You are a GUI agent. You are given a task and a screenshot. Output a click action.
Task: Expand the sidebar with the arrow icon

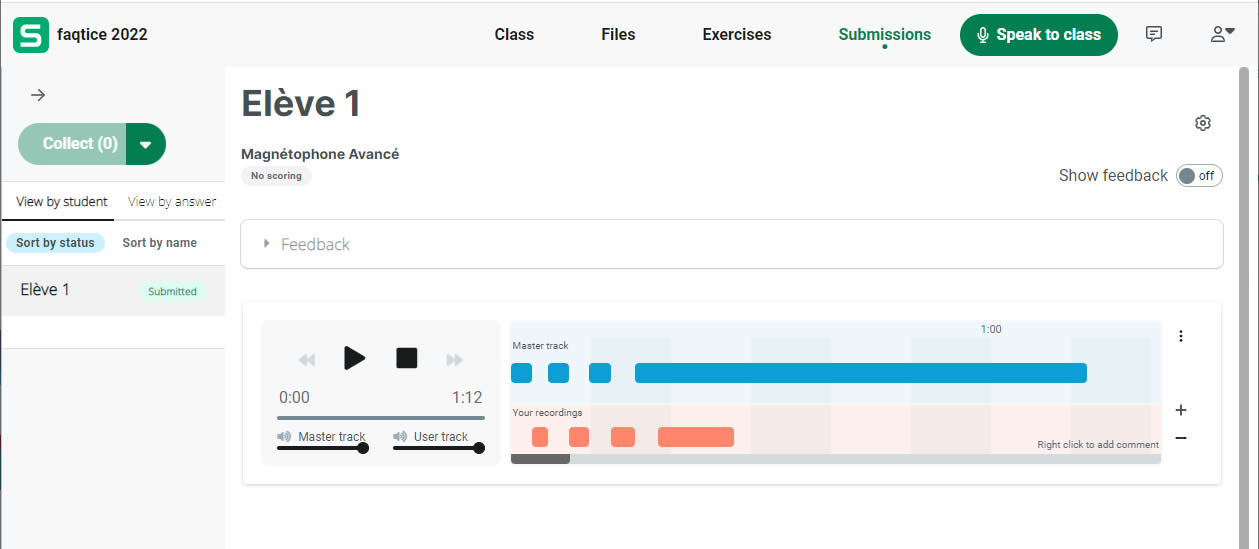(x=38, y=95)
